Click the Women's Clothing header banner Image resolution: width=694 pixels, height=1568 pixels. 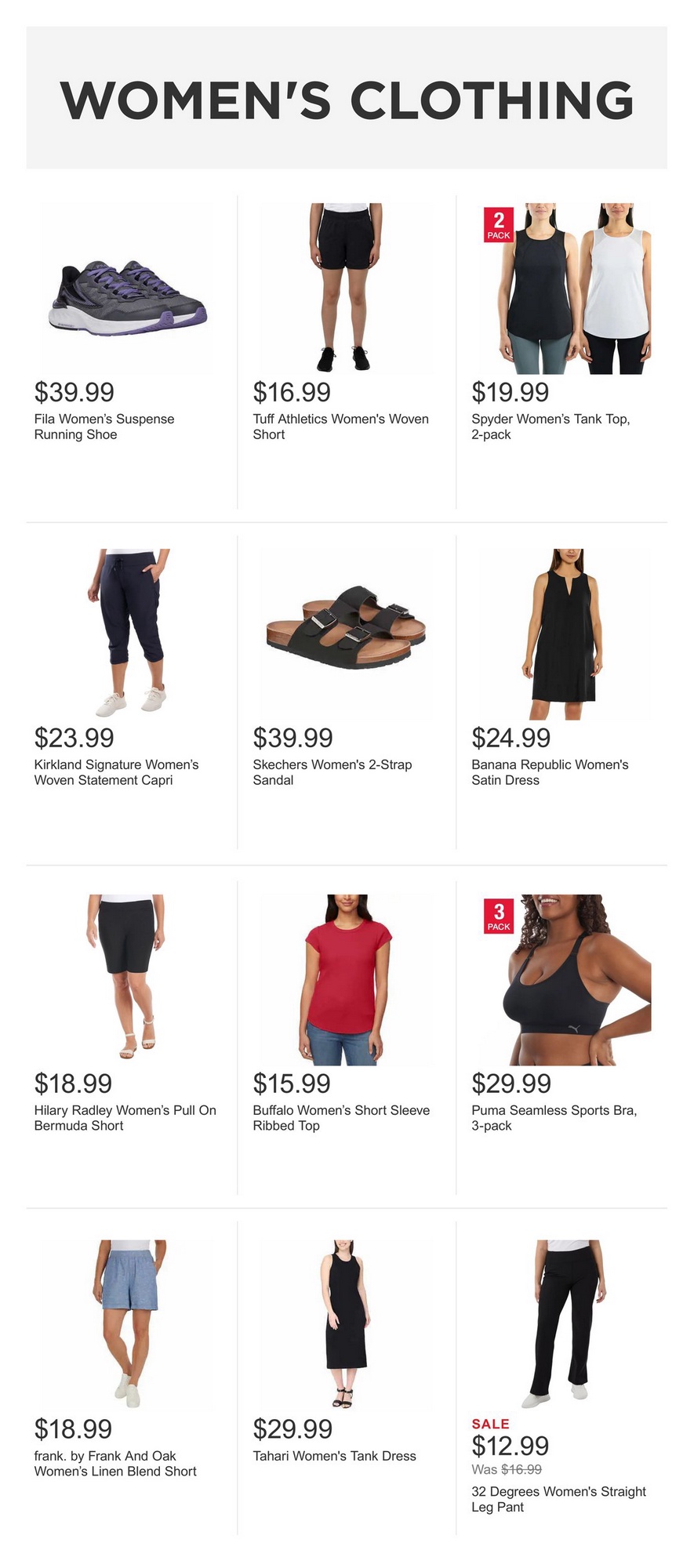(x=347, y=98)
